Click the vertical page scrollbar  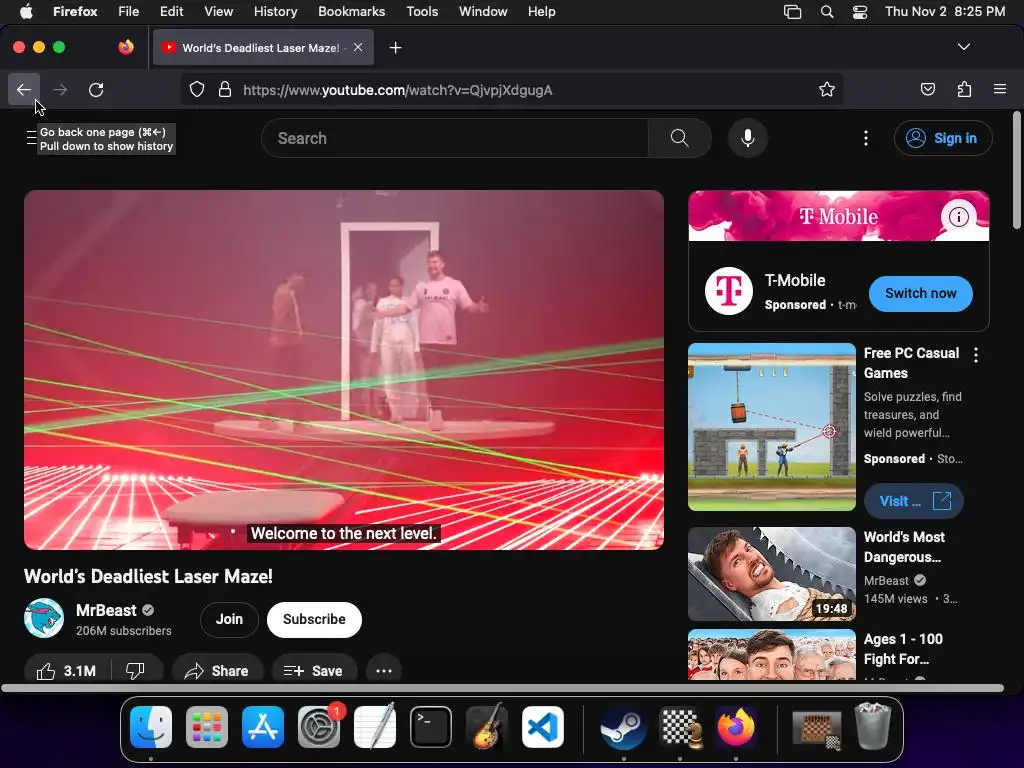coord(1016,170)
